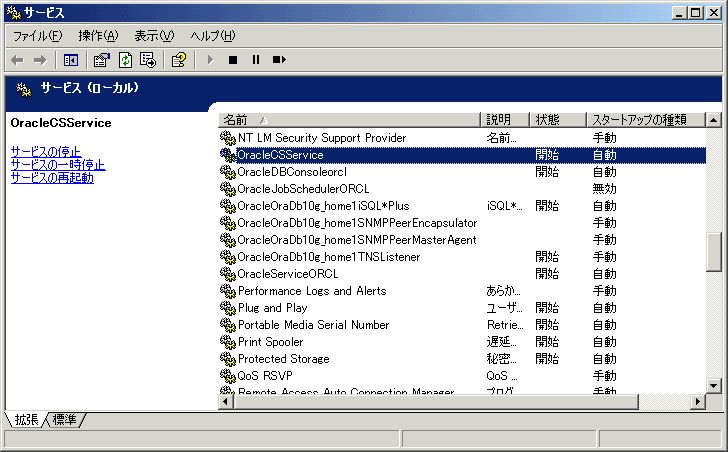The image size is (728, 452).
Task: Select the OracleCSService row
Action: point(462,155)
